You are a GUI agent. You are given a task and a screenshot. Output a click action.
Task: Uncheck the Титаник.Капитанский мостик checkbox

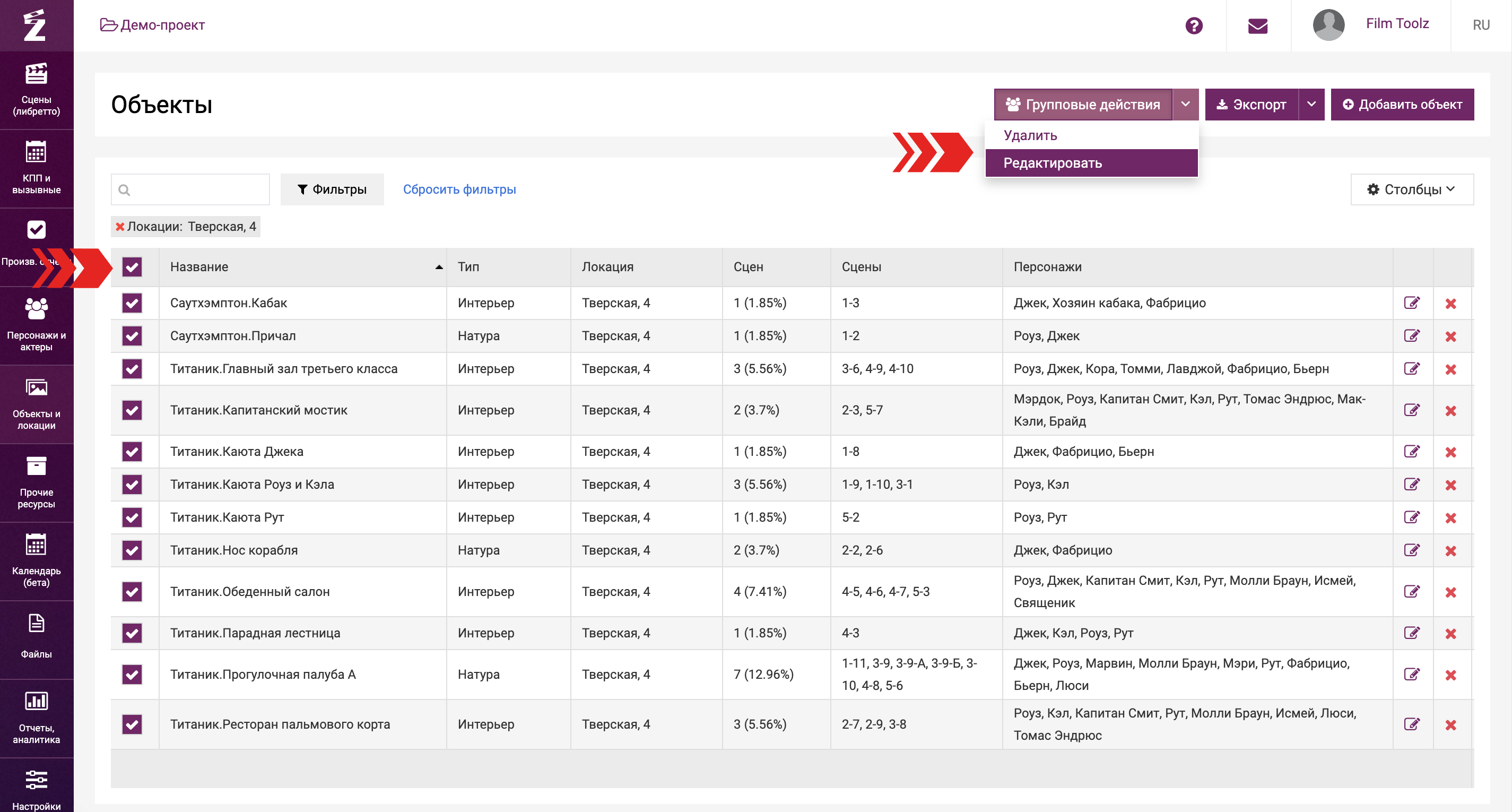point(132,410)
